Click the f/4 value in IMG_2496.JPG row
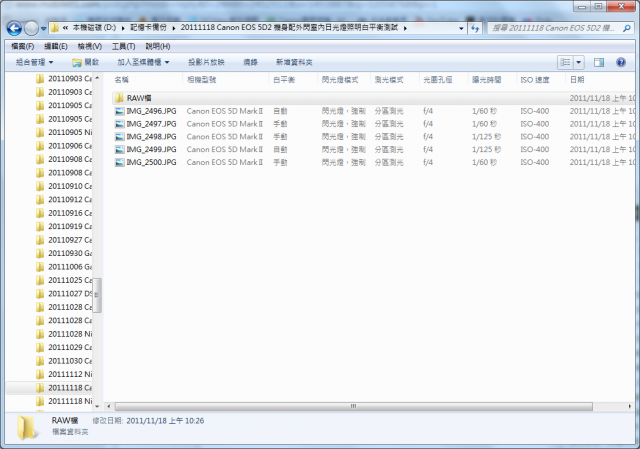The height and width of the screenshot is (449, 640). pos(428,111)
